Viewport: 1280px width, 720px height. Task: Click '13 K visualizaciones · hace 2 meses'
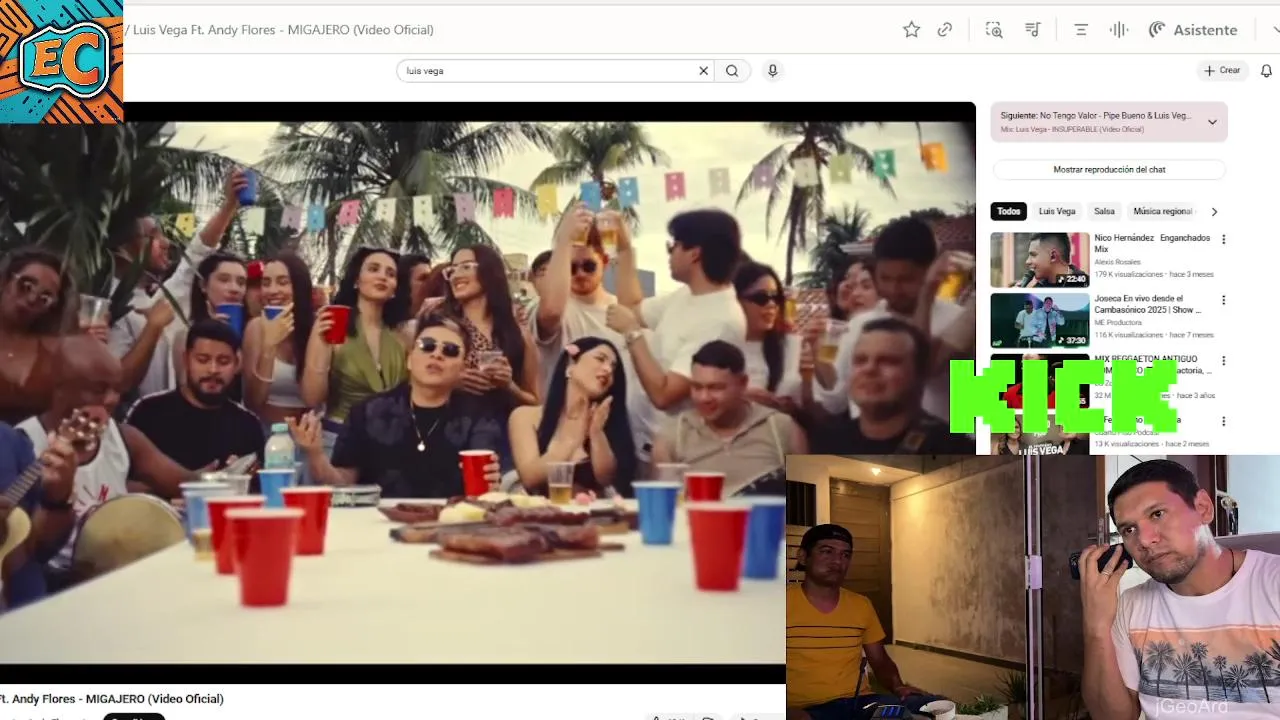(x=1151, y=443)
